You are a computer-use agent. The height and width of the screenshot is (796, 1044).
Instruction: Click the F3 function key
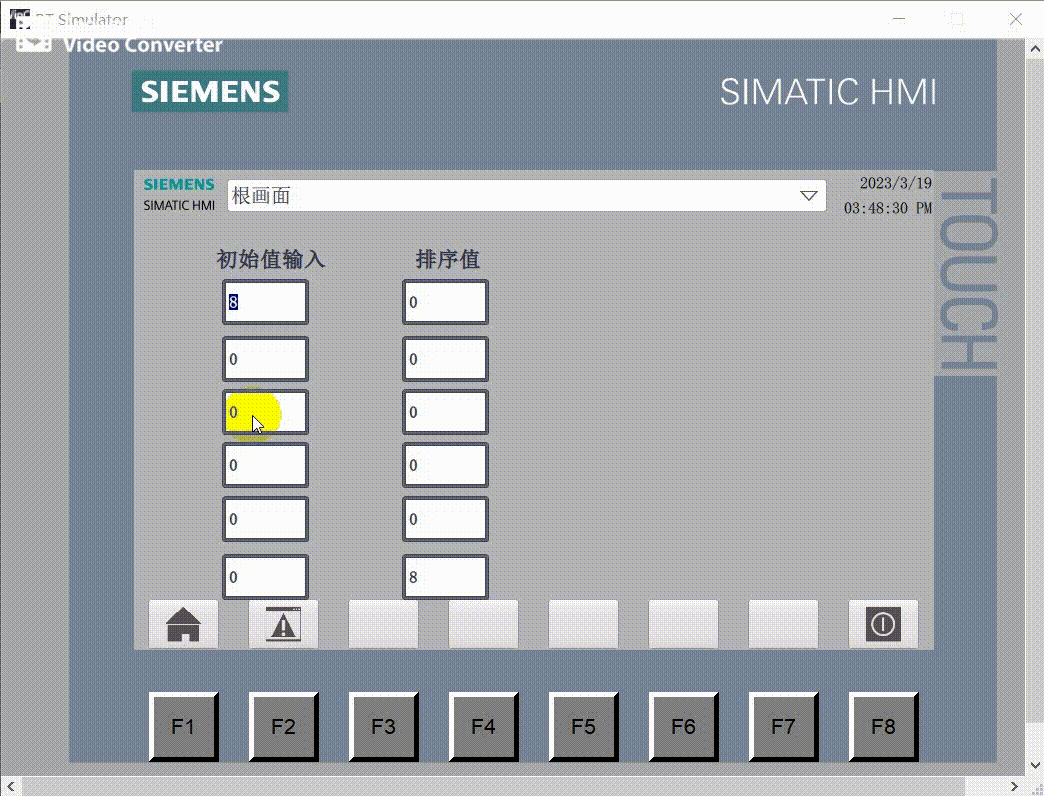pos(384,726)
